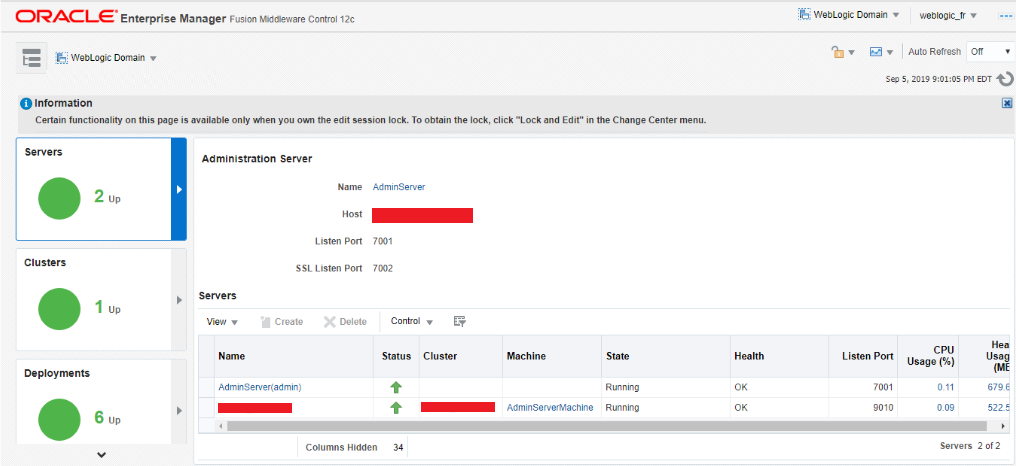
Task: Open the Control menu in Servers toolbar
Action: [411, 322]
